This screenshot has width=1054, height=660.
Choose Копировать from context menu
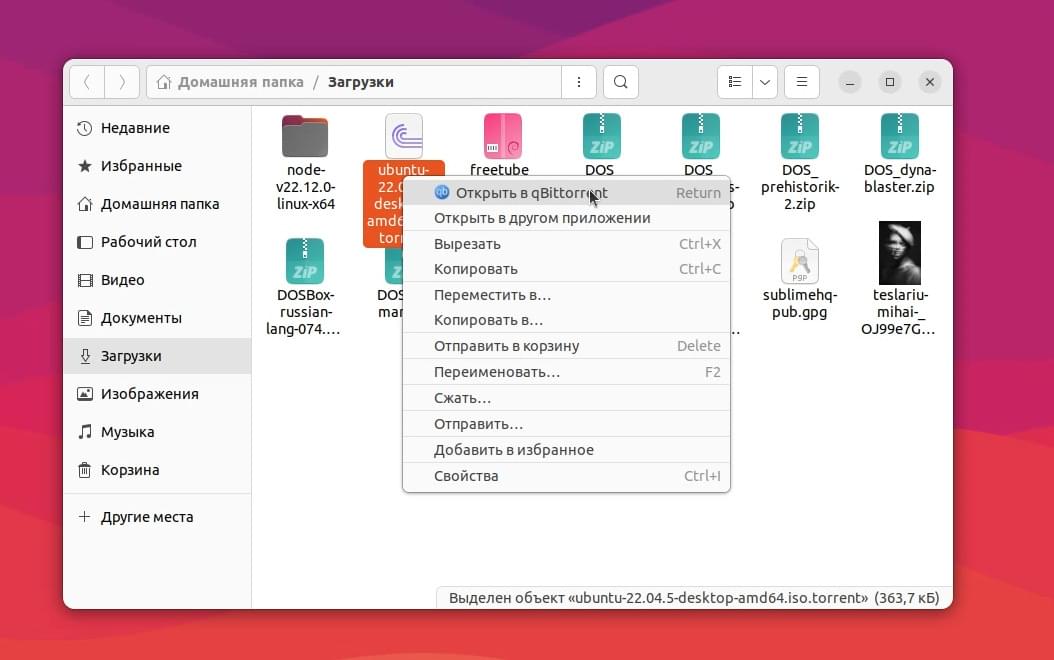pyautogui.click(x=566, y=270)
